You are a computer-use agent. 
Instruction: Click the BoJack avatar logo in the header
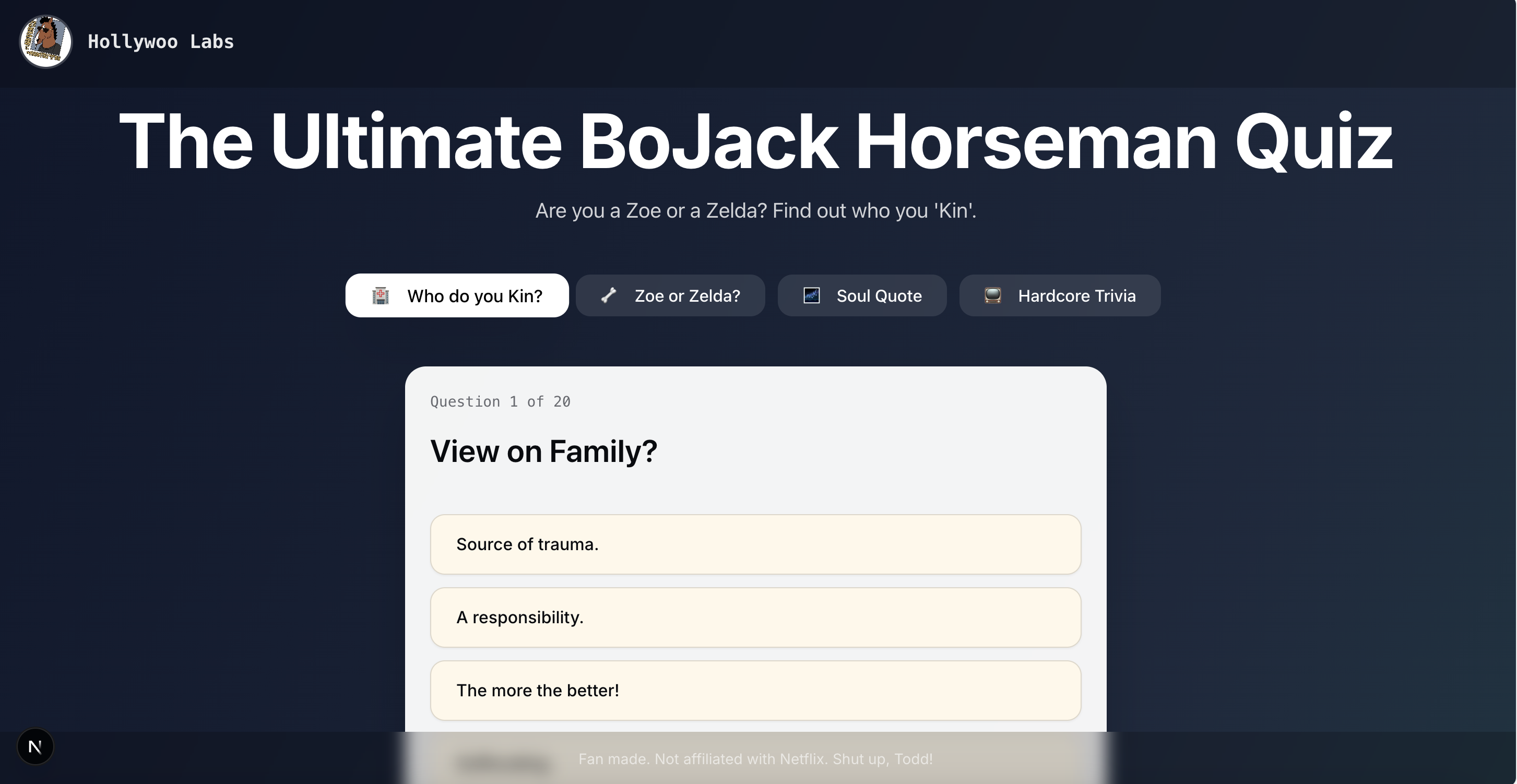pos(45,41)
